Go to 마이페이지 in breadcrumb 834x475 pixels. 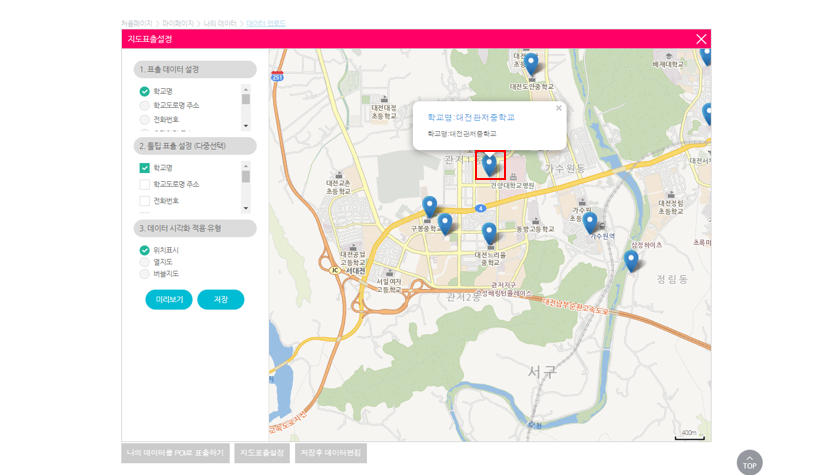(x=178, y=23)
